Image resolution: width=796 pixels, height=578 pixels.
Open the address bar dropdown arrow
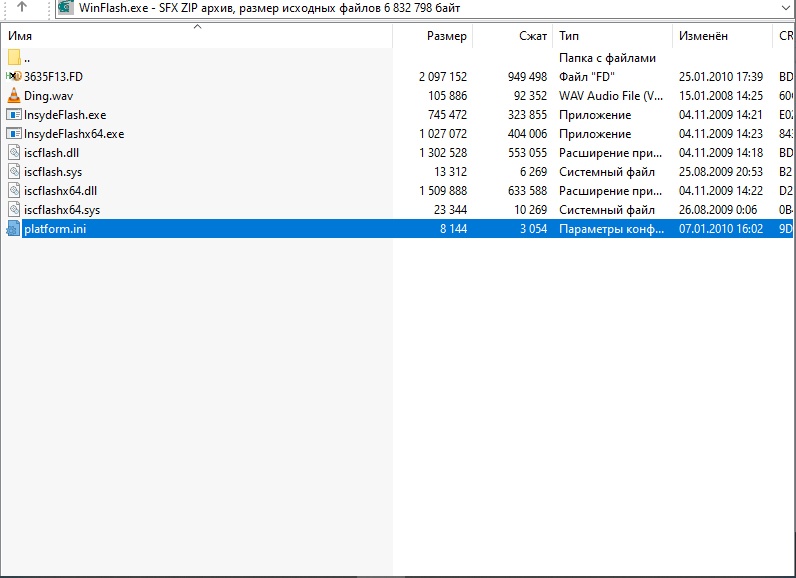(x=785, y=8)
